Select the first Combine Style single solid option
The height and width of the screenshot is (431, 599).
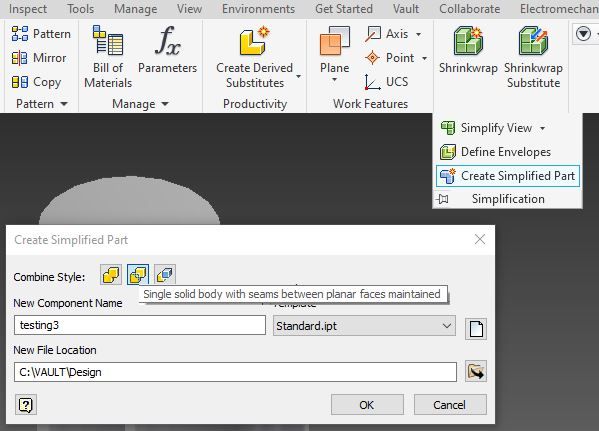click(111, 274)
